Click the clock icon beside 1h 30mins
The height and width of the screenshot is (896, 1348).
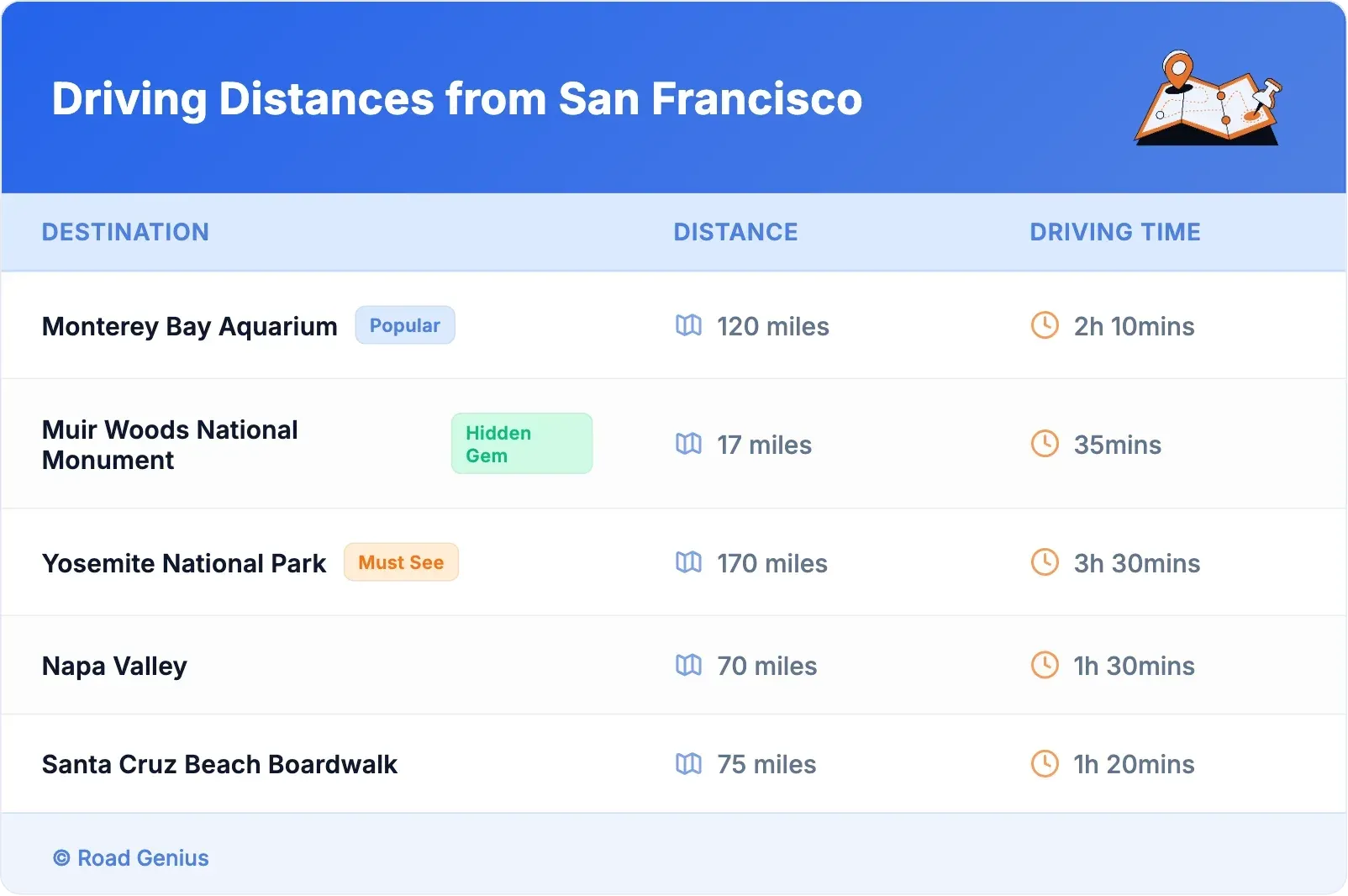pyautogui.click(x=1045, y=665)
